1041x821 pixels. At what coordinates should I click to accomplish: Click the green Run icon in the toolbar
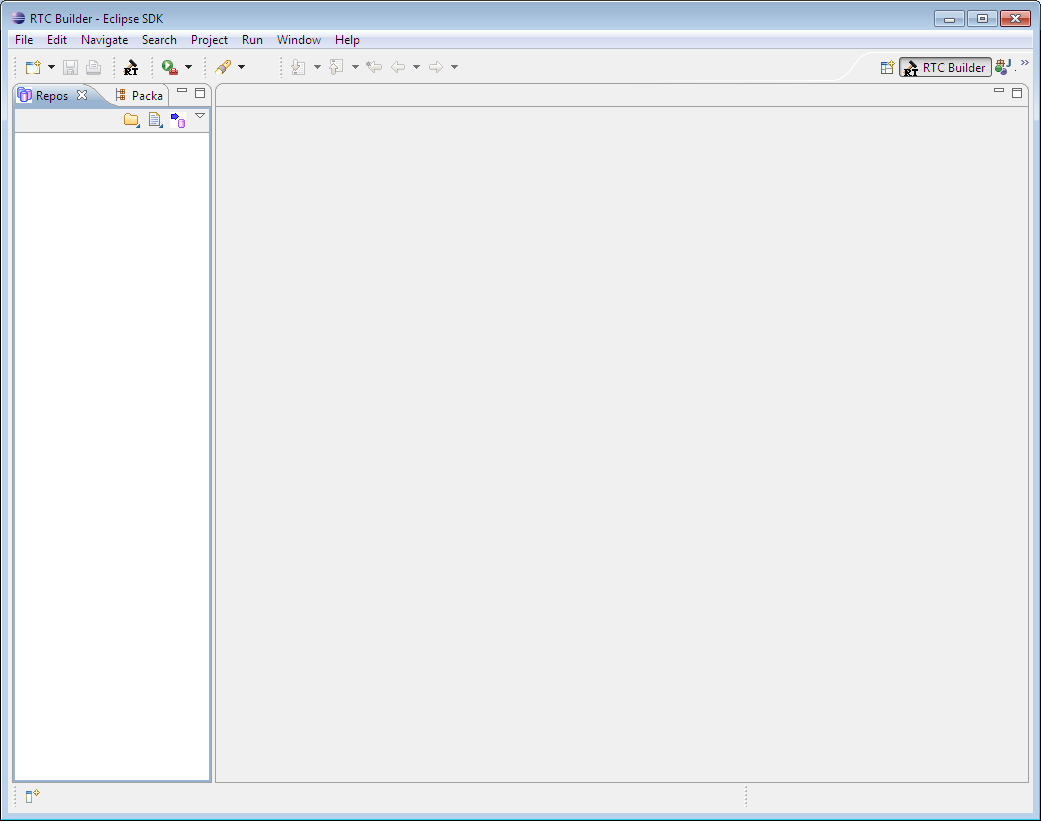[170, 67]
